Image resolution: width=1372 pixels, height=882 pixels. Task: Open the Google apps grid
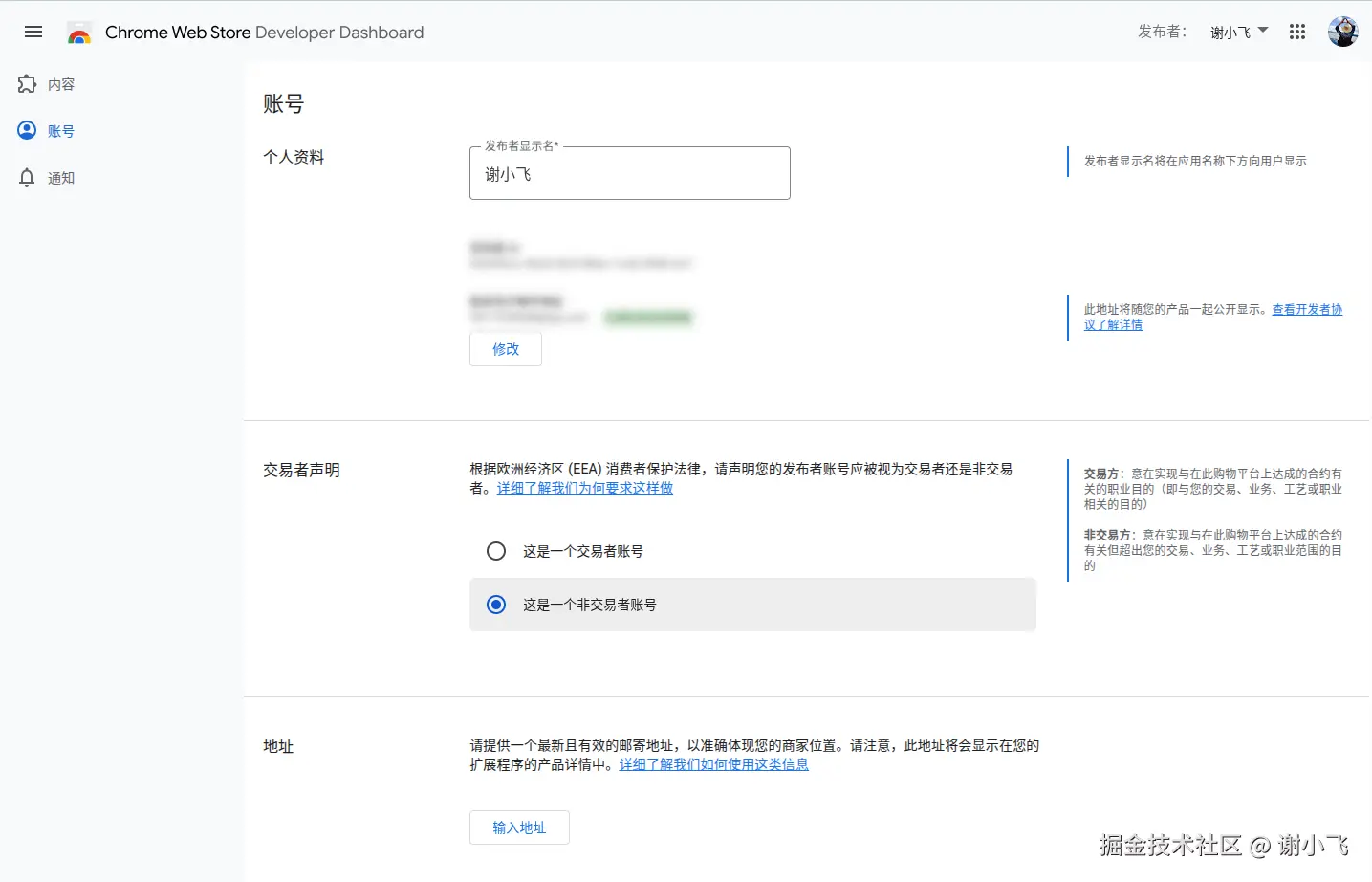pos(1296,32)
